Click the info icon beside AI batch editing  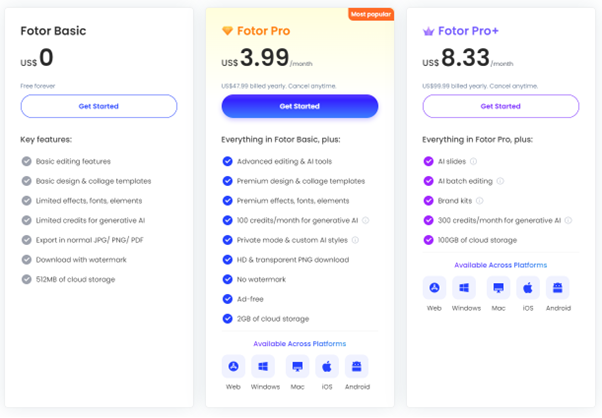pos(500,181)
